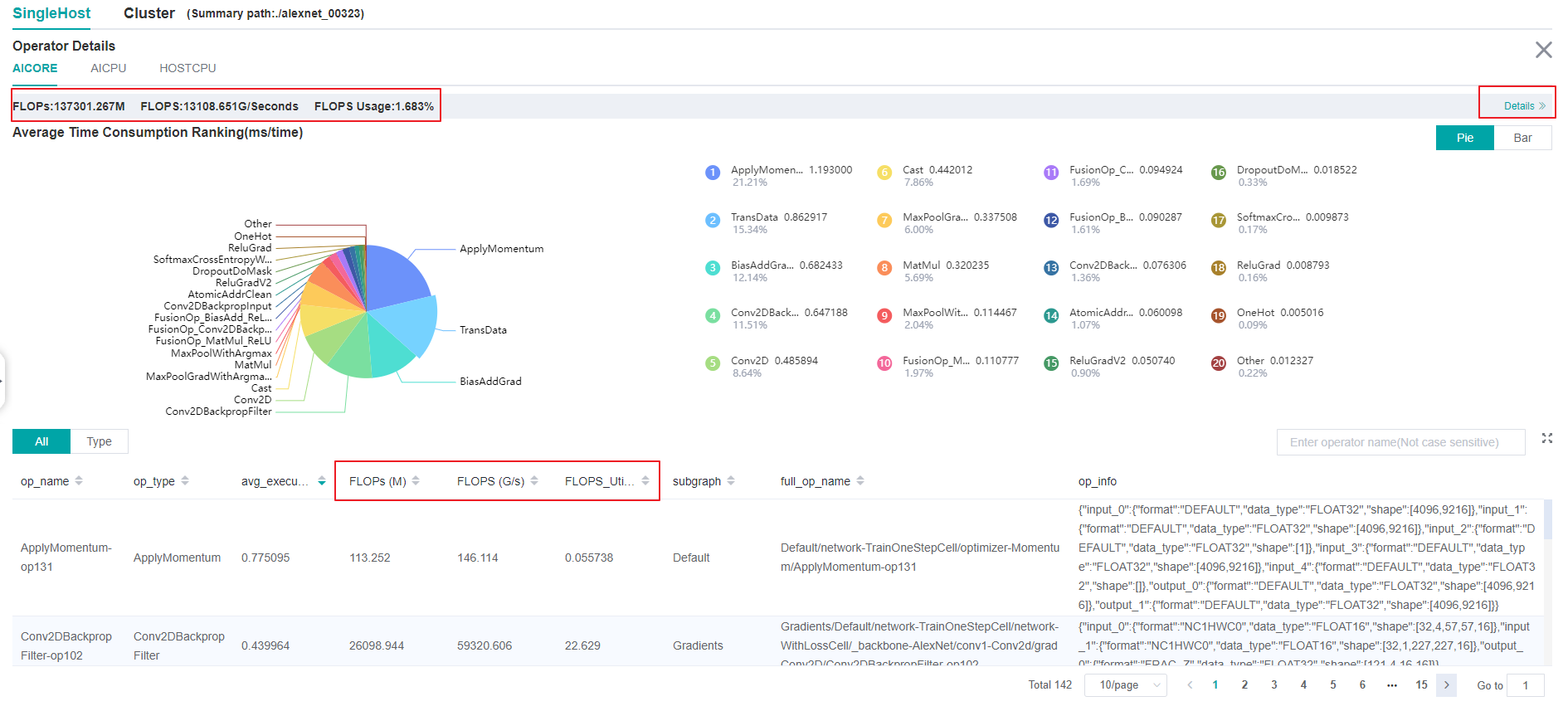The image size is (1568, 711).
Task: Sort by full_op_name column
Action: click(860, 481)
